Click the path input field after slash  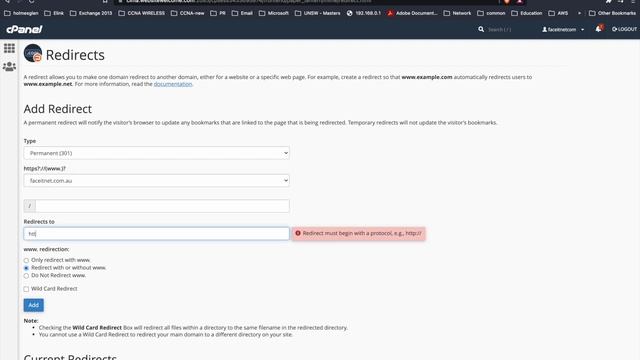click(x=162, y=206)
